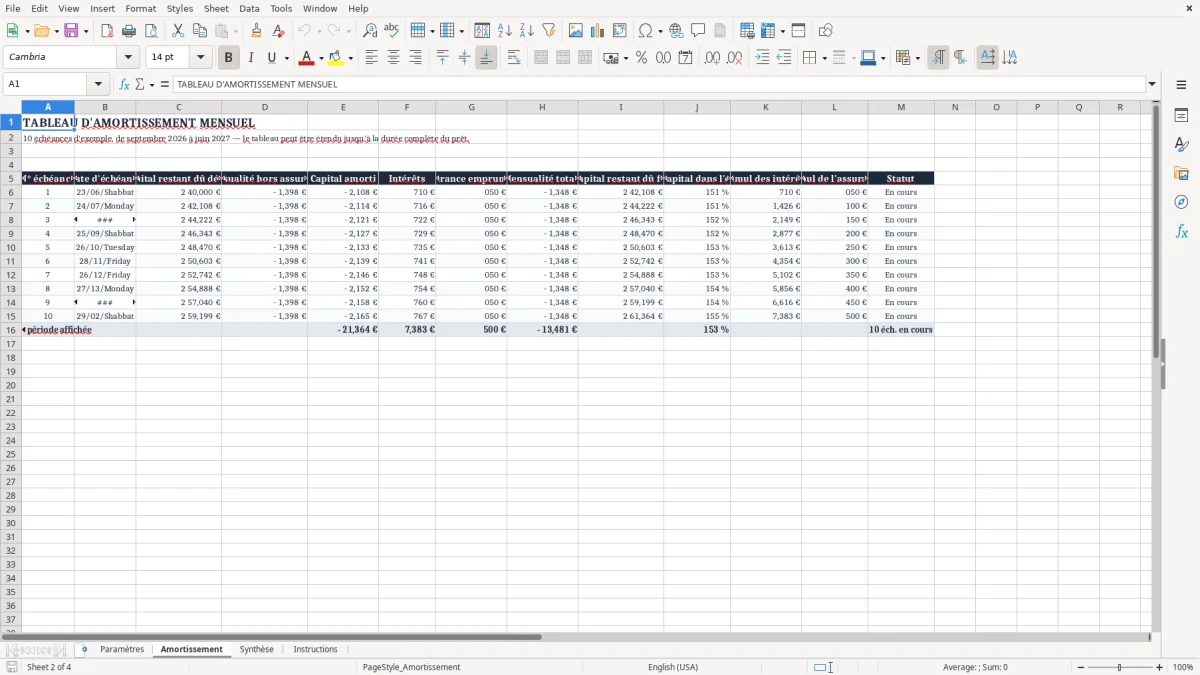
Task: Open the Name Box dropdown arrow
Action: point(98,84)
